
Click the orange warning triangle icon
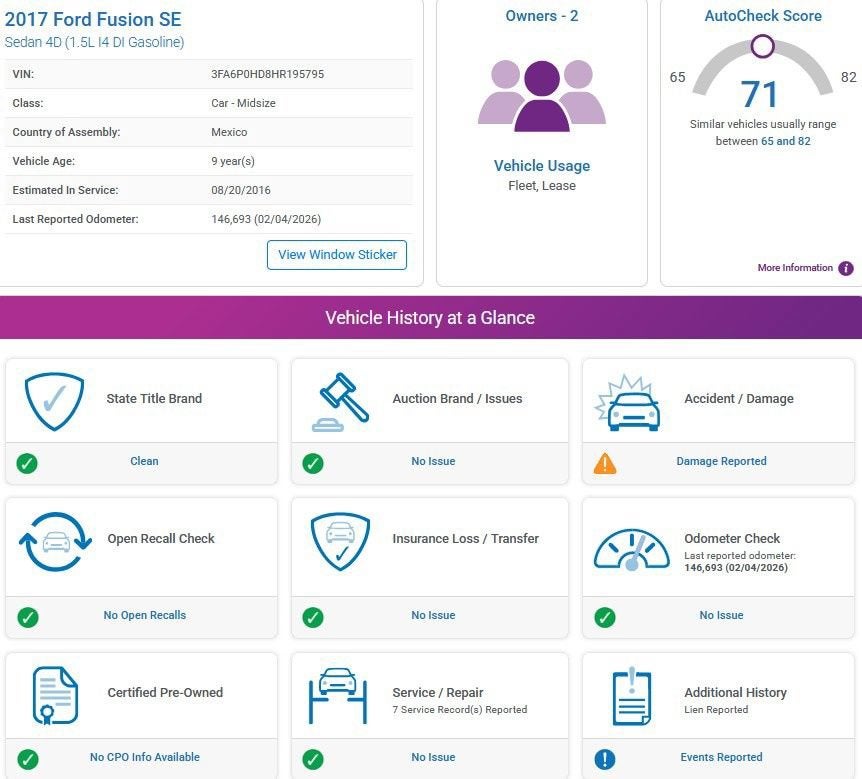[605, 463]
